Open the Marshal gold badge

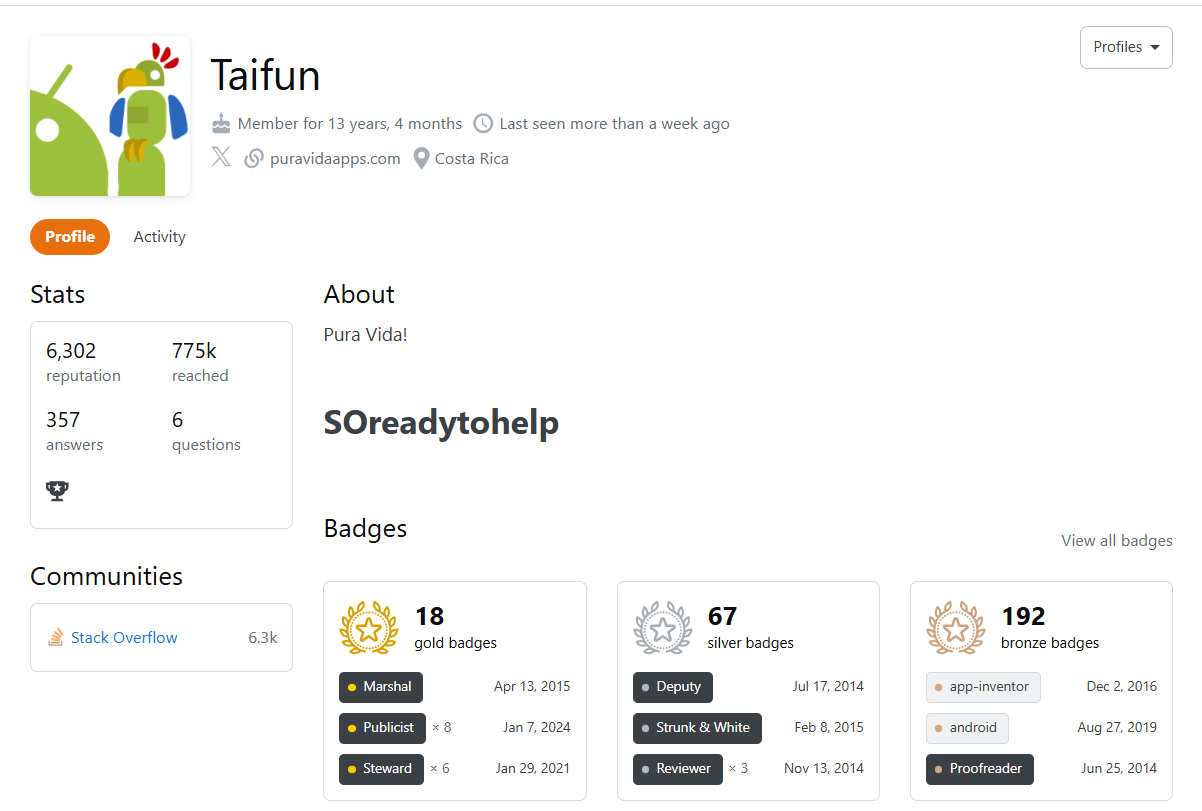click(x=381, y=687)
